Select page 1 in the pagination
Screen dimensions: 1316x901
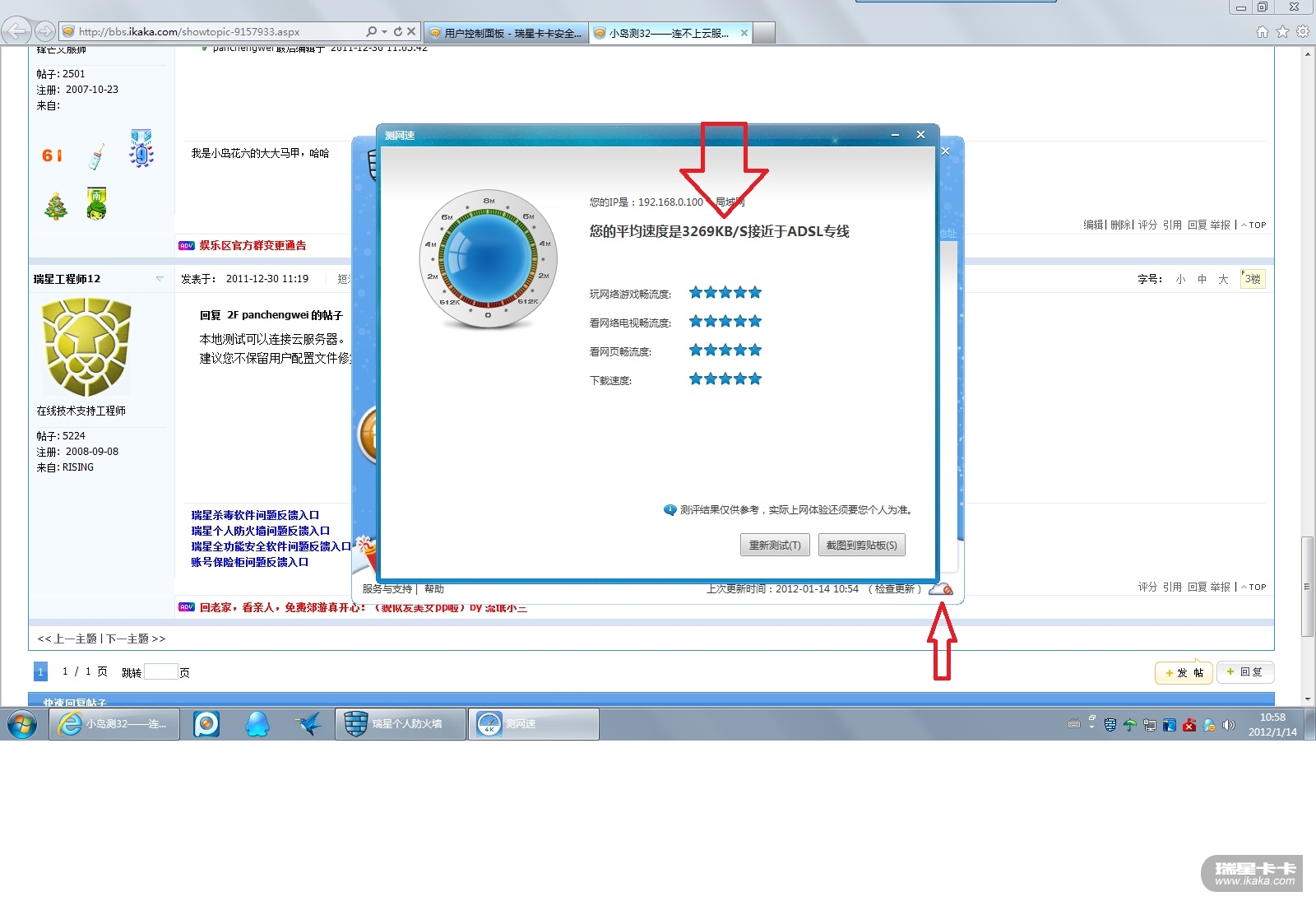[41, 671]
